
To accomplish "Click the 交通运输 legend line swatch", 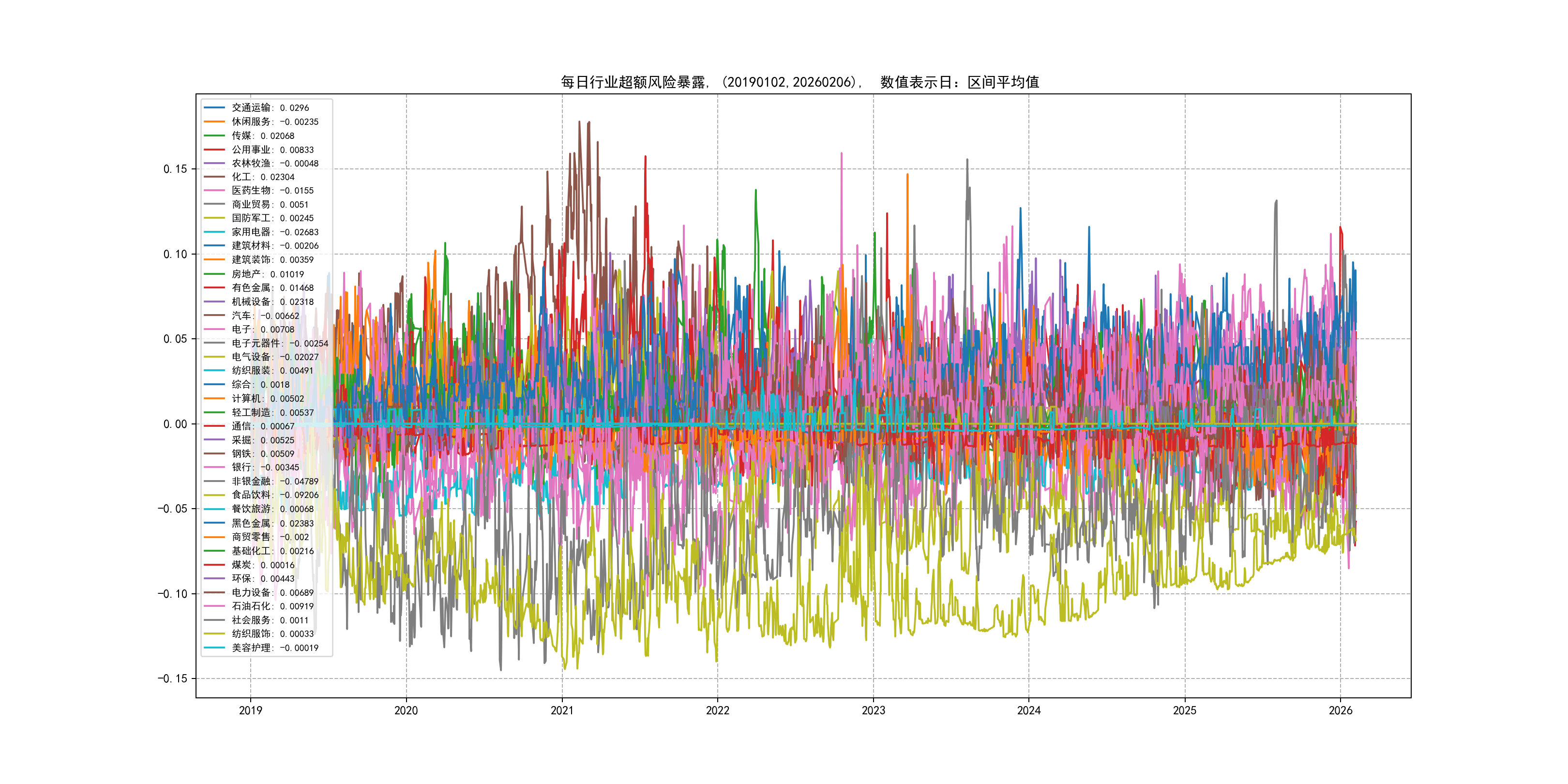I will [214, 108].
